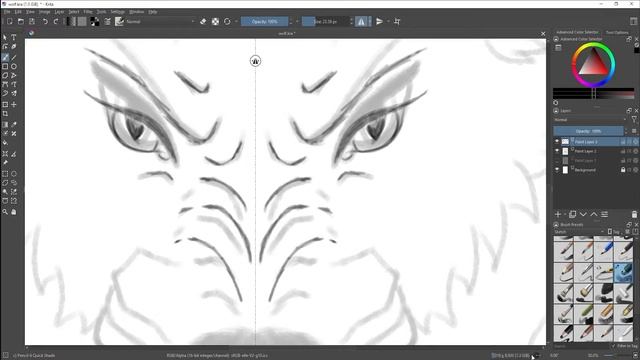Hide Paint Layer 3 via eye icon
This screenshot has width=640, height=360.
pos(557,141)
